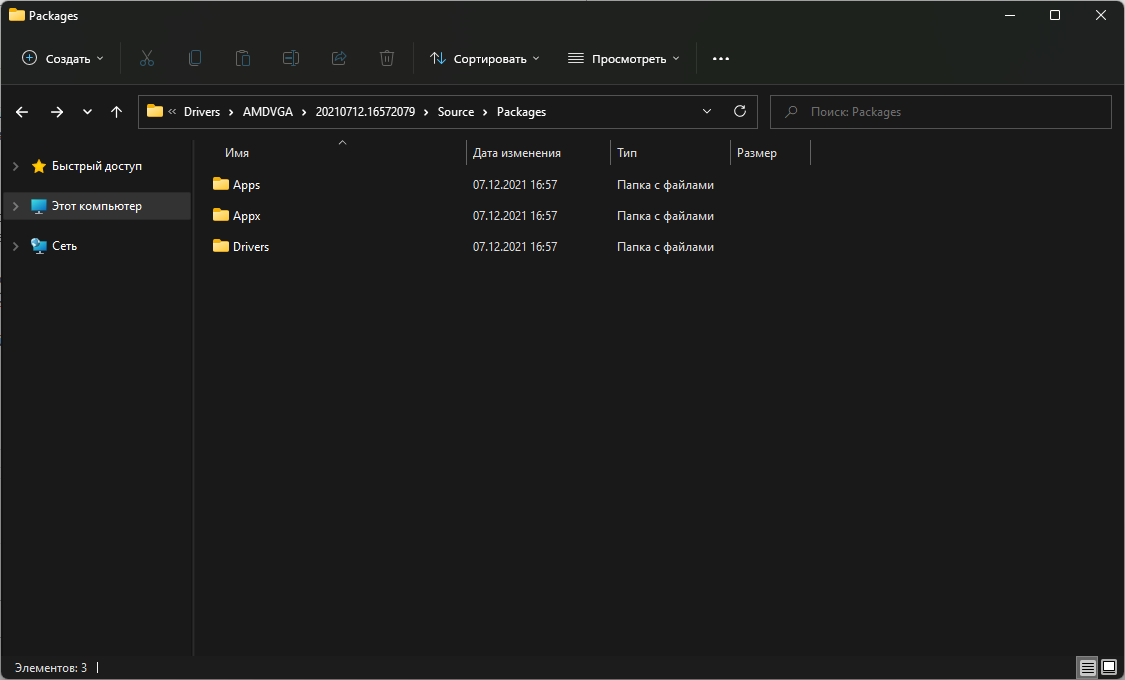Select the Drivers folder name in list

coord(250,247)
